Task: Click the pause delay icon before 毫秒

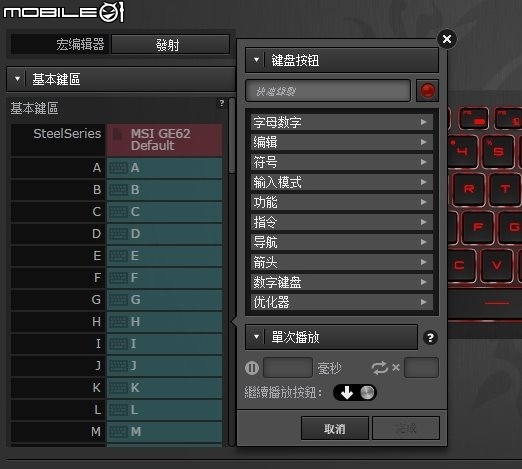Action: pyautogui.click(x=252, y=368)
